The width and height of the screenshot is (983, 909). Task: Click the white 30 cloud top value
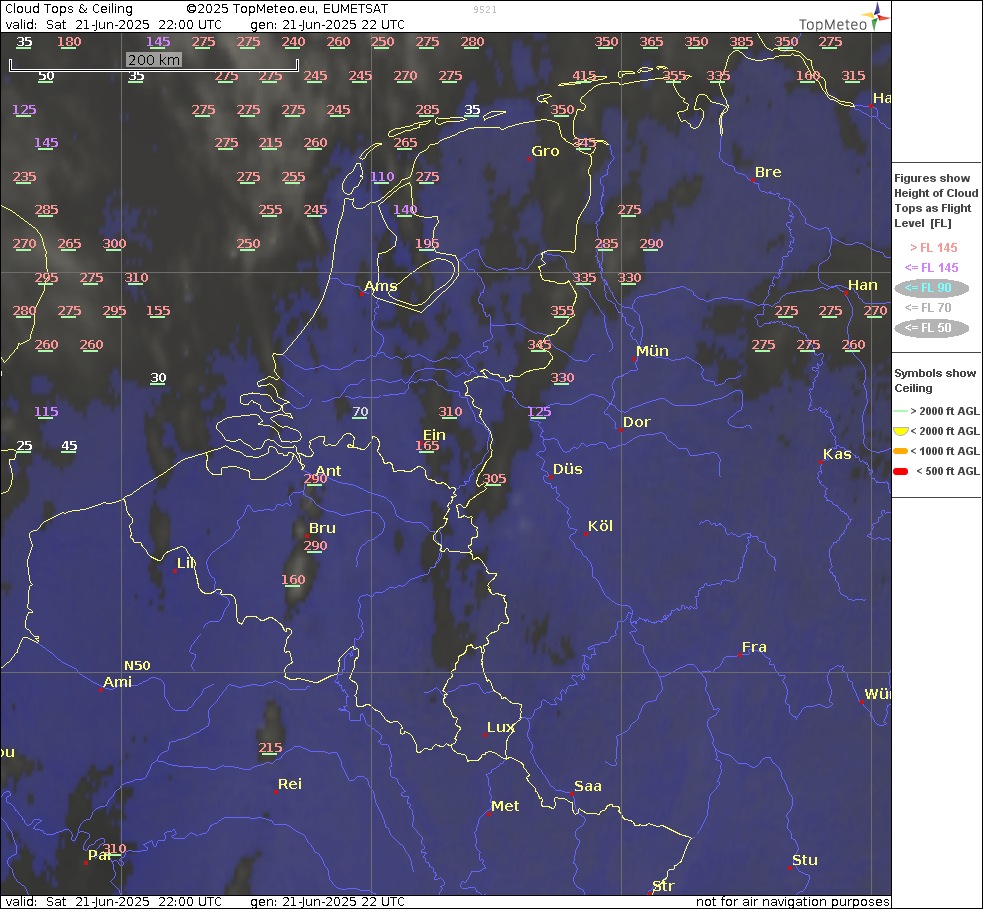click(x=158, y=377)
